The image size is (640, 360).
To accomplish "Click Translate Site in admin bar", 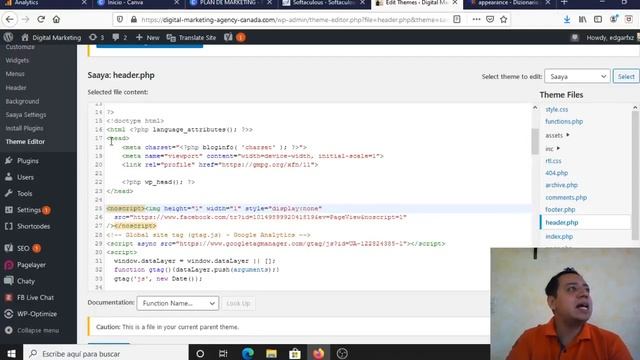I will 191,38.
